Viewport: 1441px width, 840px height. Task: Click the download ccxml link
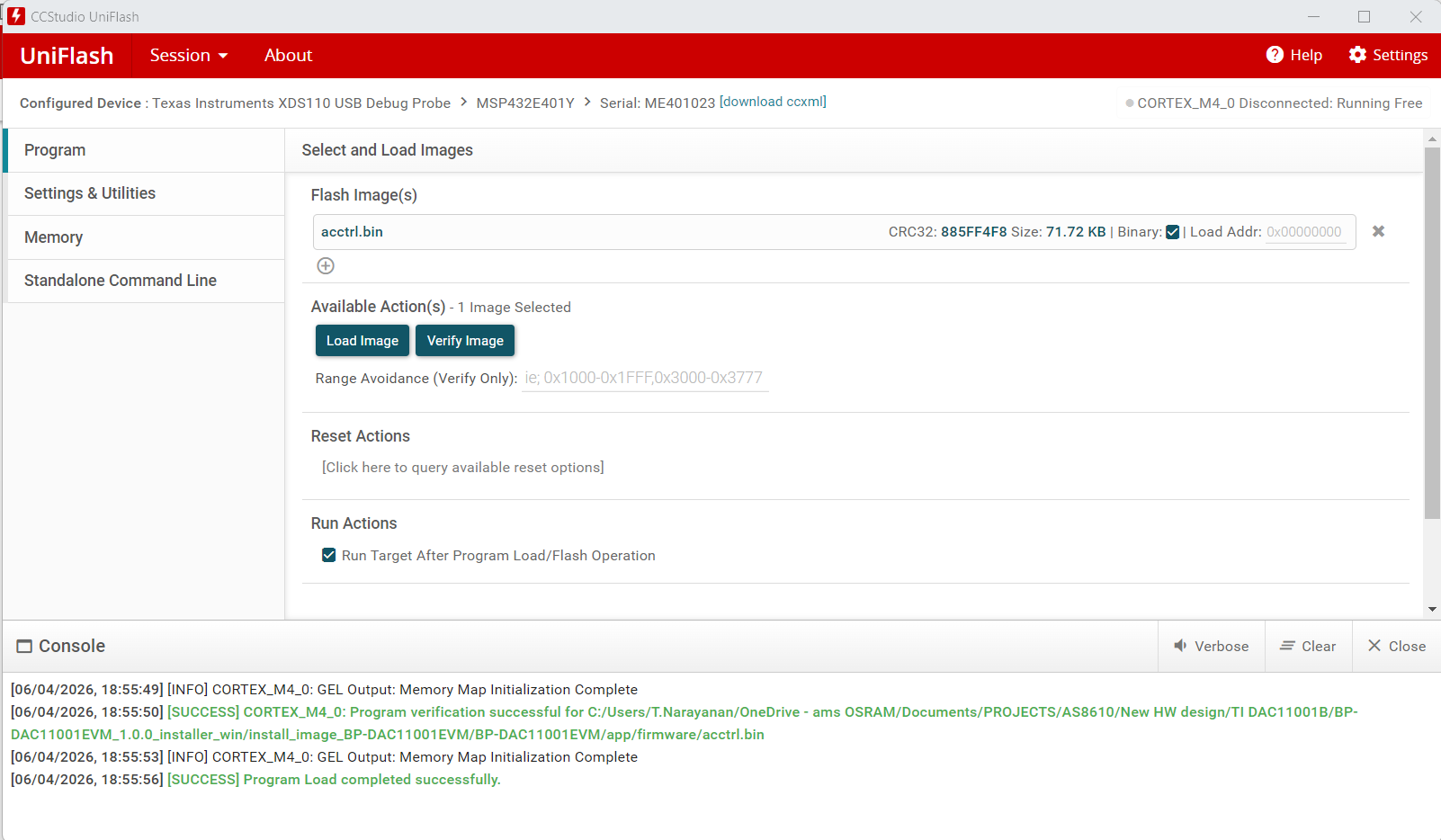click(x=773, y=102)
